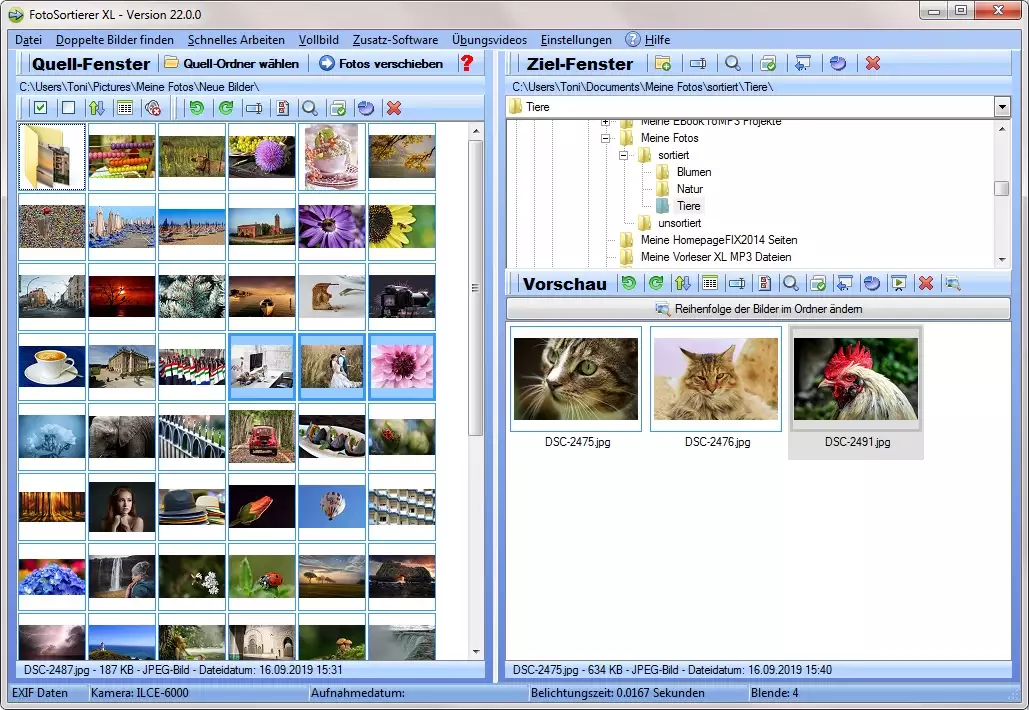The width and height of the screenshot is (1029, 710).
Task: Click slideshow play icon in Vorschau toolbar
Action: coord(898,284)
